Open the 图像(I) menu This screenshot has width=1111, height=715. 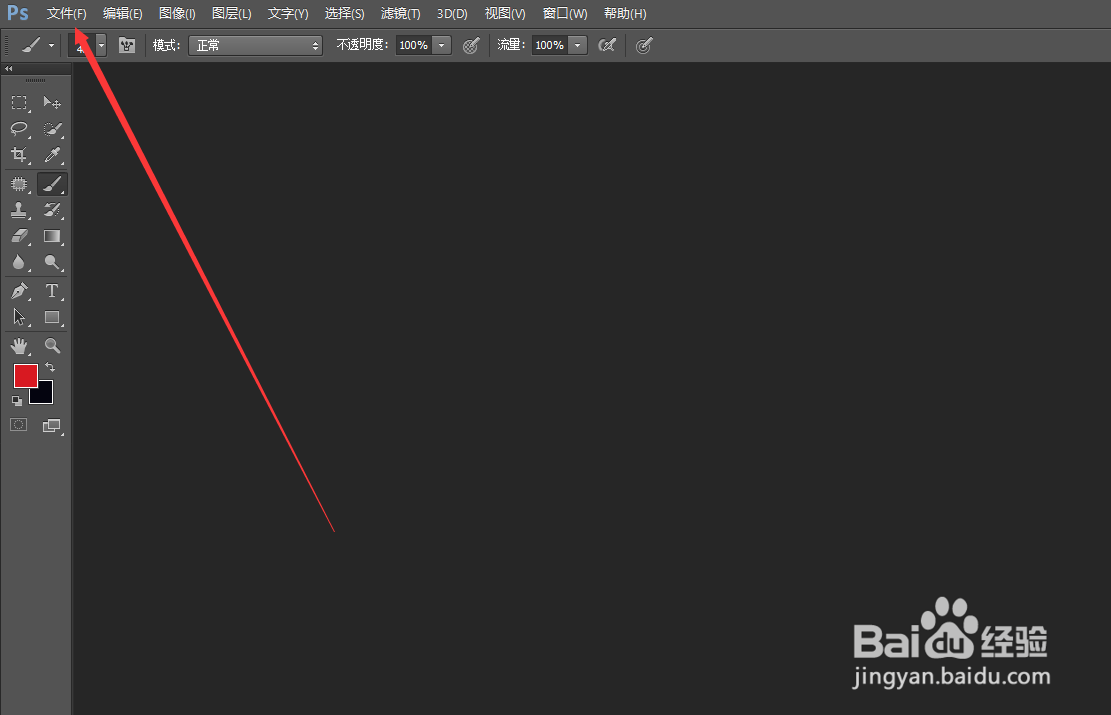point(177,13)
